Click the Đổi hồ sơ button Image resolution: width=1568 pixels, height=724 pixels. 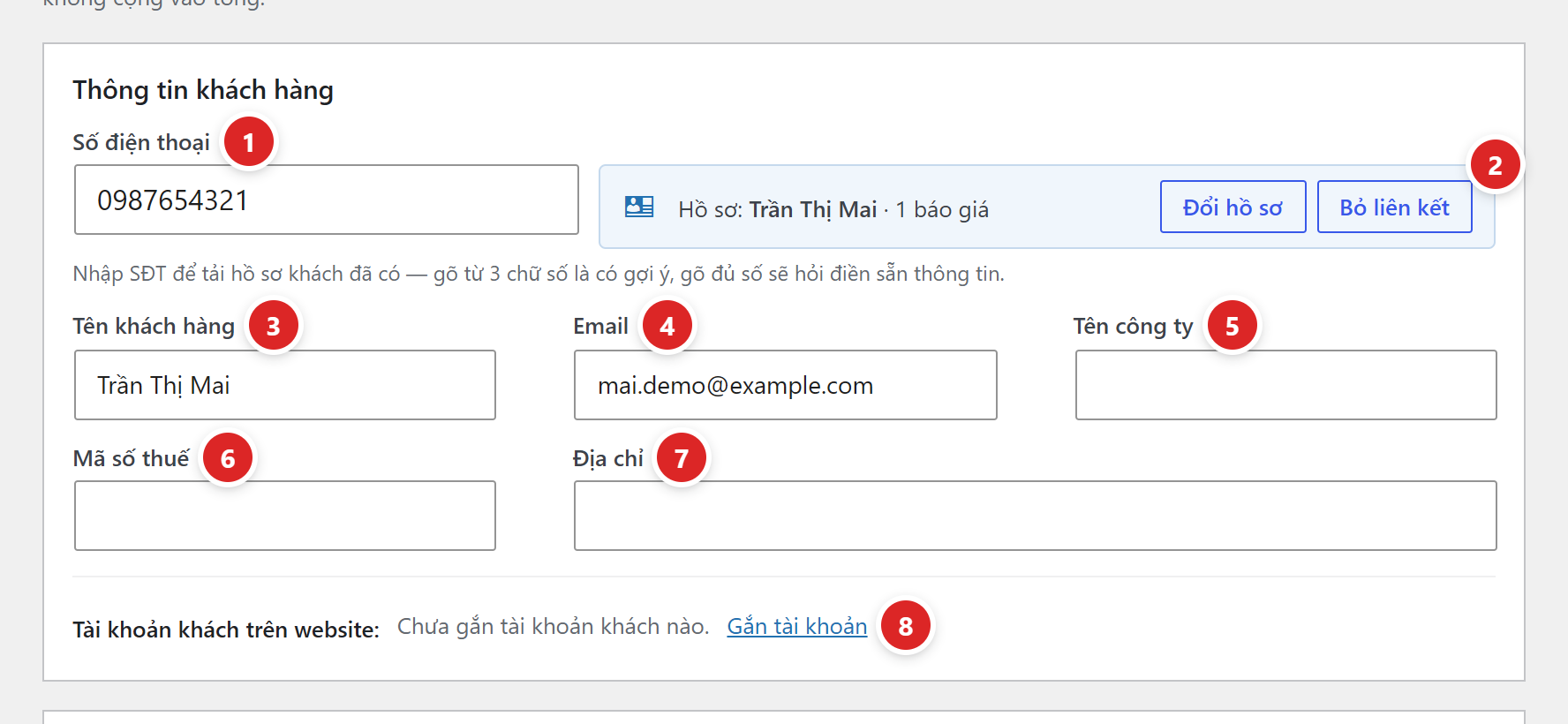click(1233, 207)
